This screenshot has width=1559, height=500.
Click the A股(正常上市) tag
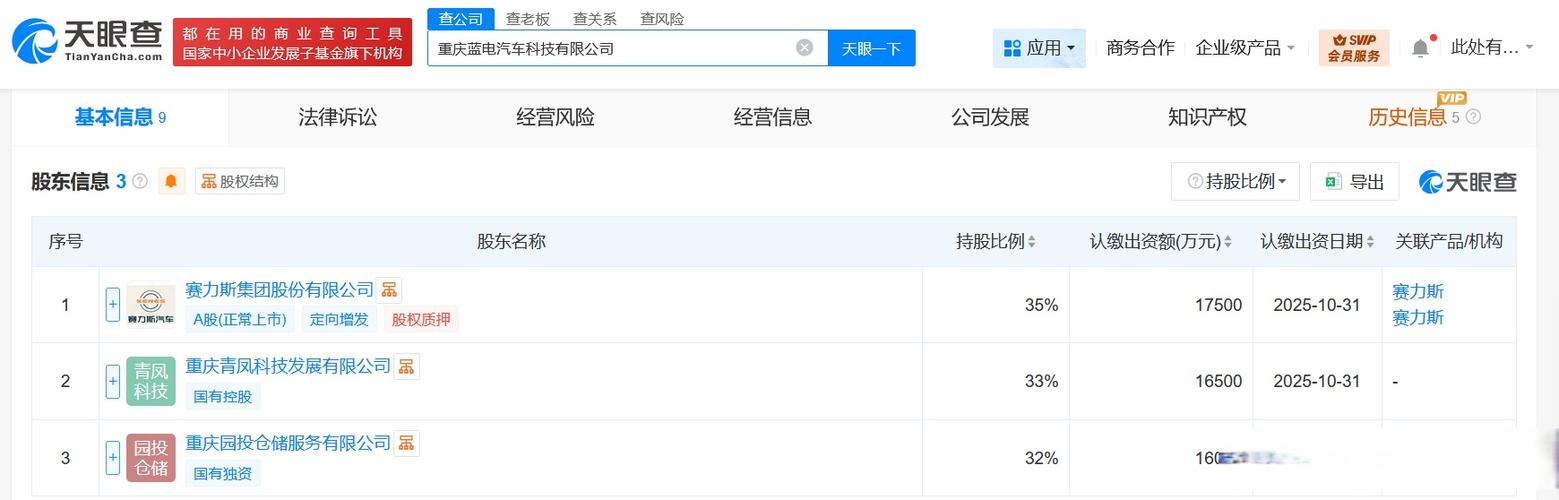pyautogui.click(x=240, y=320)
